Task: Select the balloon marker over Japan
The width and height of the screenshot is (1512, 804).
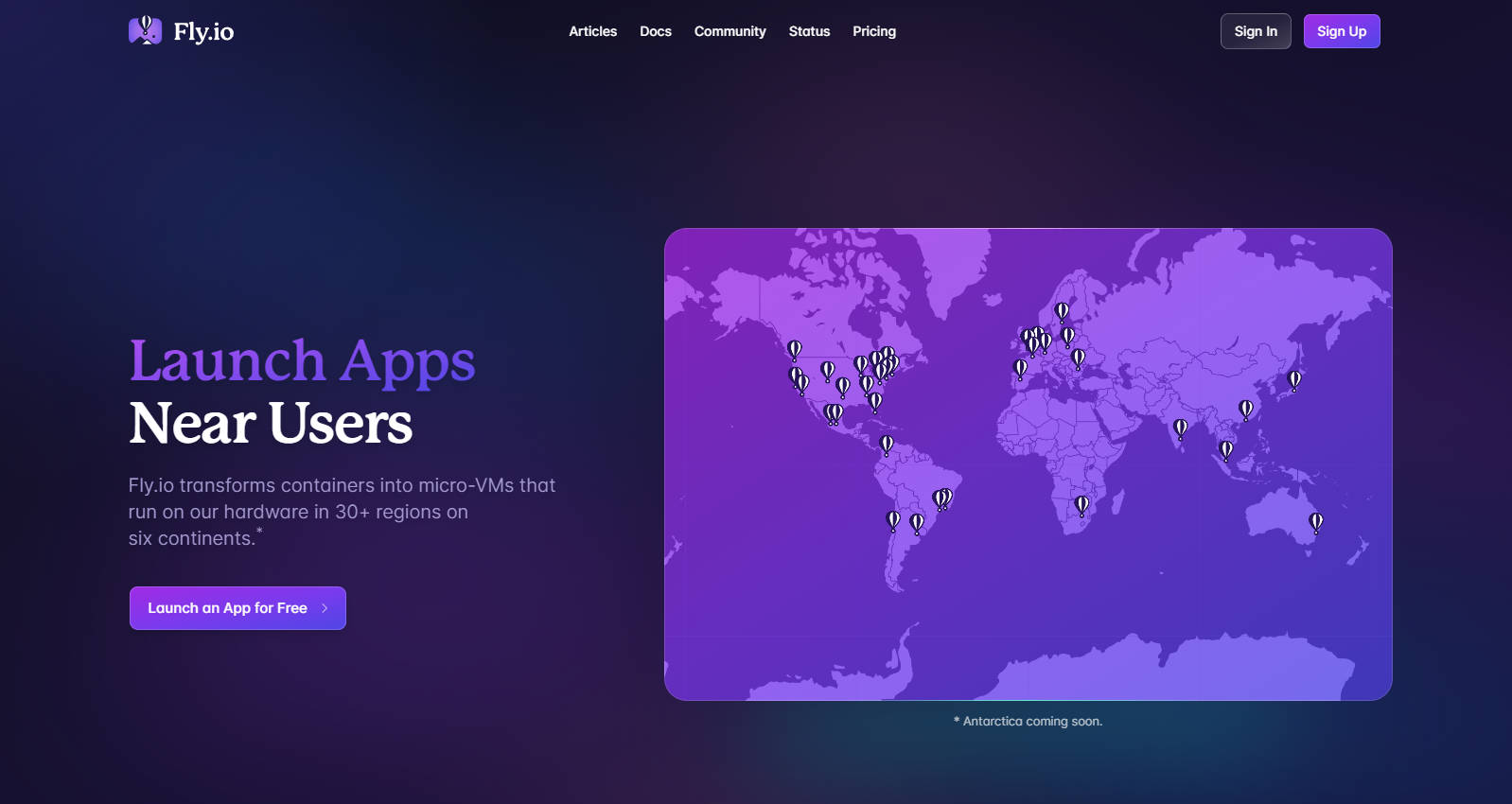Action: (1294, 379)
